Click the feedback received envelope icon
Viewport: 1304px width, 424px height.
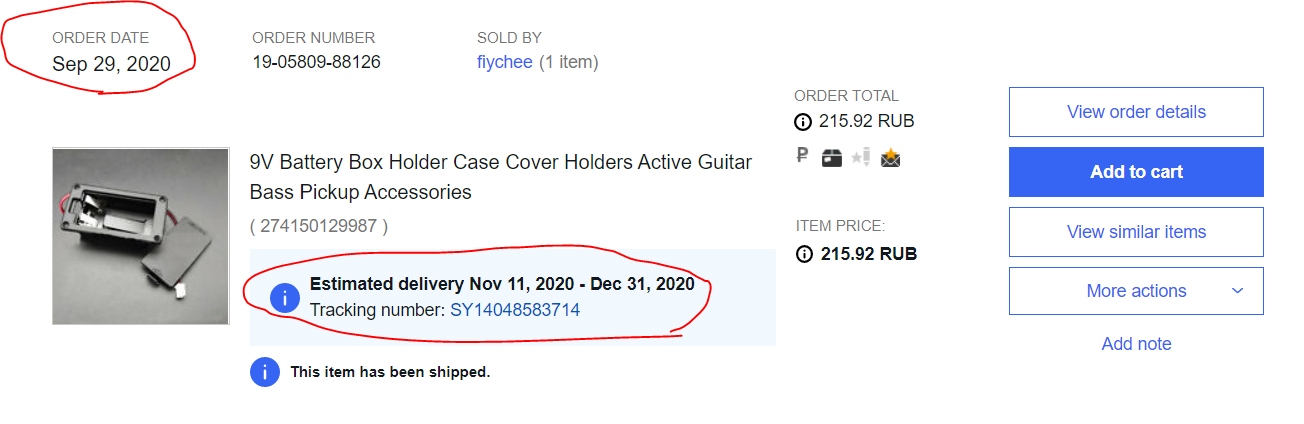tap(890, 157)
